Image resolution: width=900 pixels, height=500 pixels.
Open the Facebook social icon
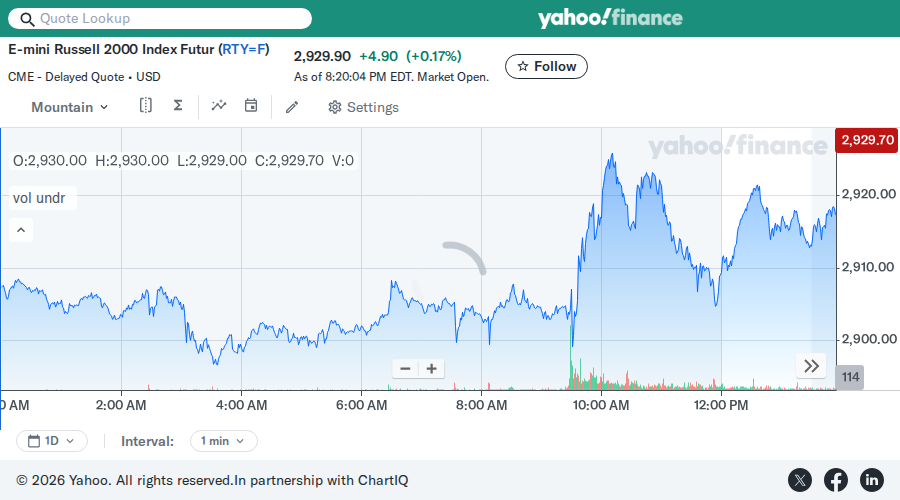(836, 480)
